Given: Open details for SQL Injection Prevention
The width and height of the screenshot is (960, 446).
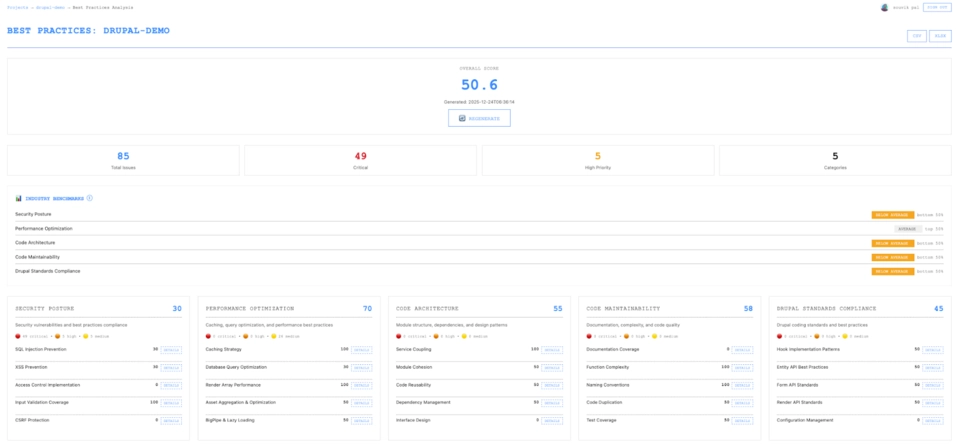Looking at the screenshot, I should (x=171, y=350).
